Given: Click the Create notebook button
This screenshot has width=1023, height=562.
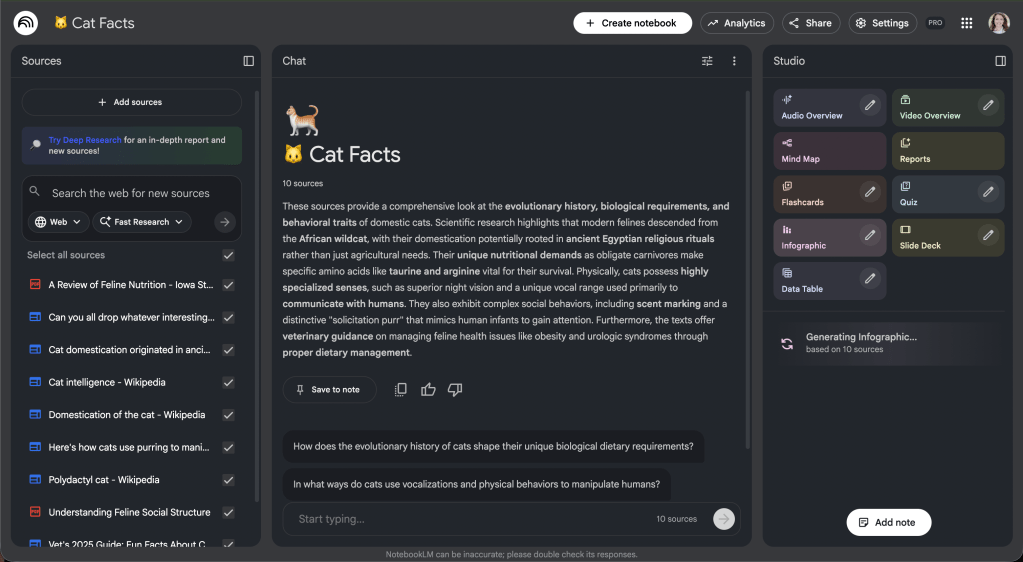Looking at the screenshot, I should [x=632, y=23].
